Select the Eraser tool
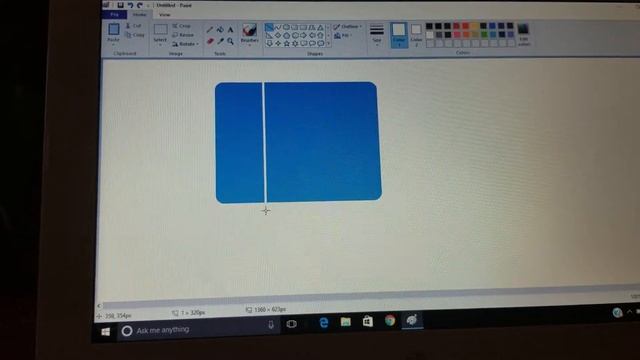The width and height of the screenshot is (640, 360). (210, 41)
